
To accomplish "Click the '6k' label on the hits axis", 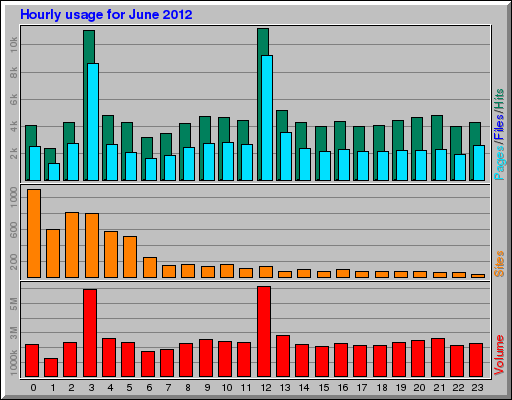I will 13,99.
